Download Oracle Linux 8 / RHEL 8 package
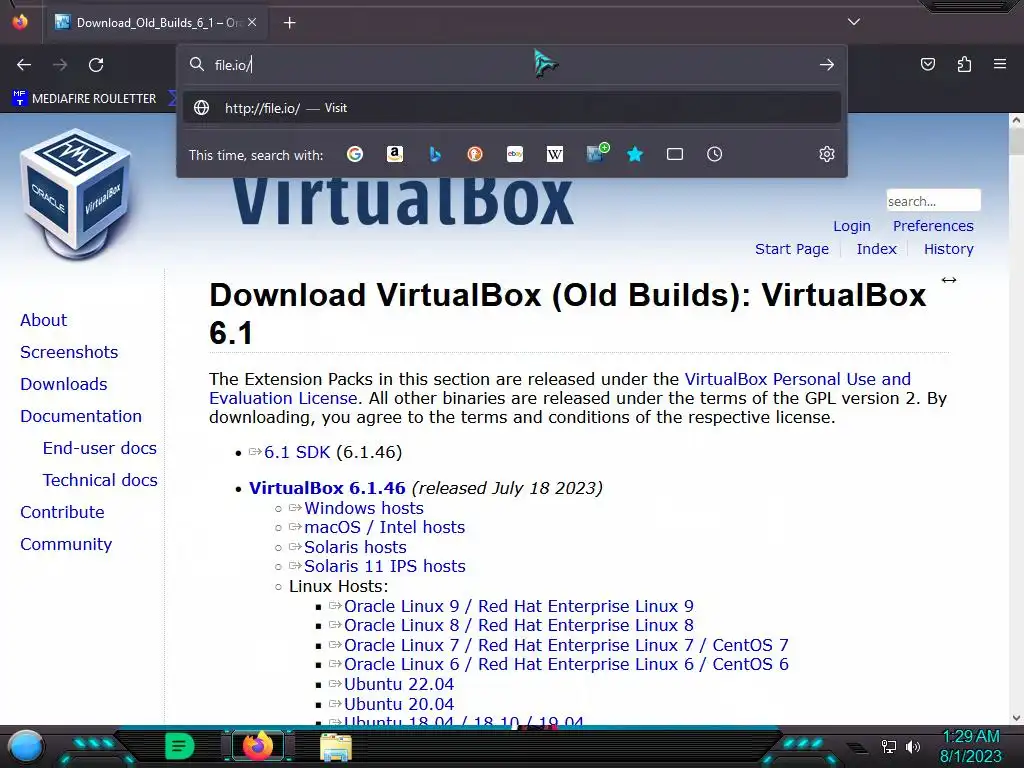 tap(519, 625)
